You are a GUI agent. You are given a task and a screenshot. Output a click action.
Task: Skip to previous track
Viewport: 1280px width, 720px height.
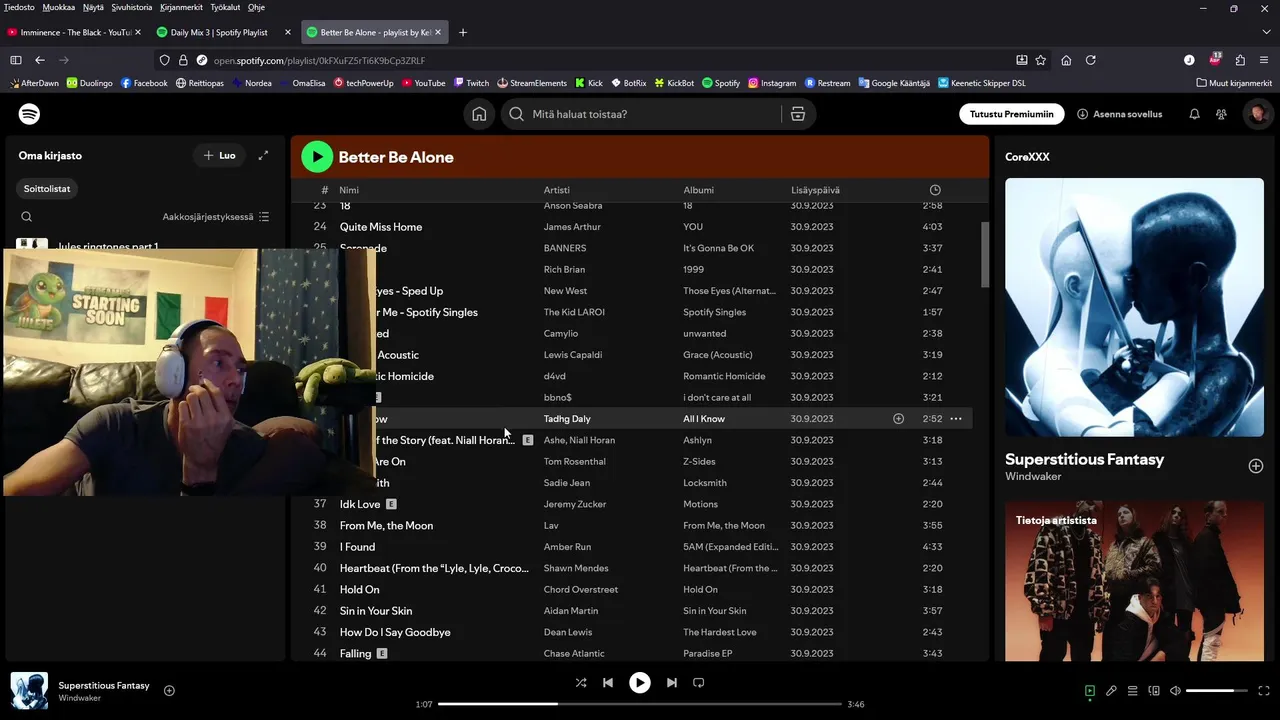pyautogui.click(x=608, y=683)
